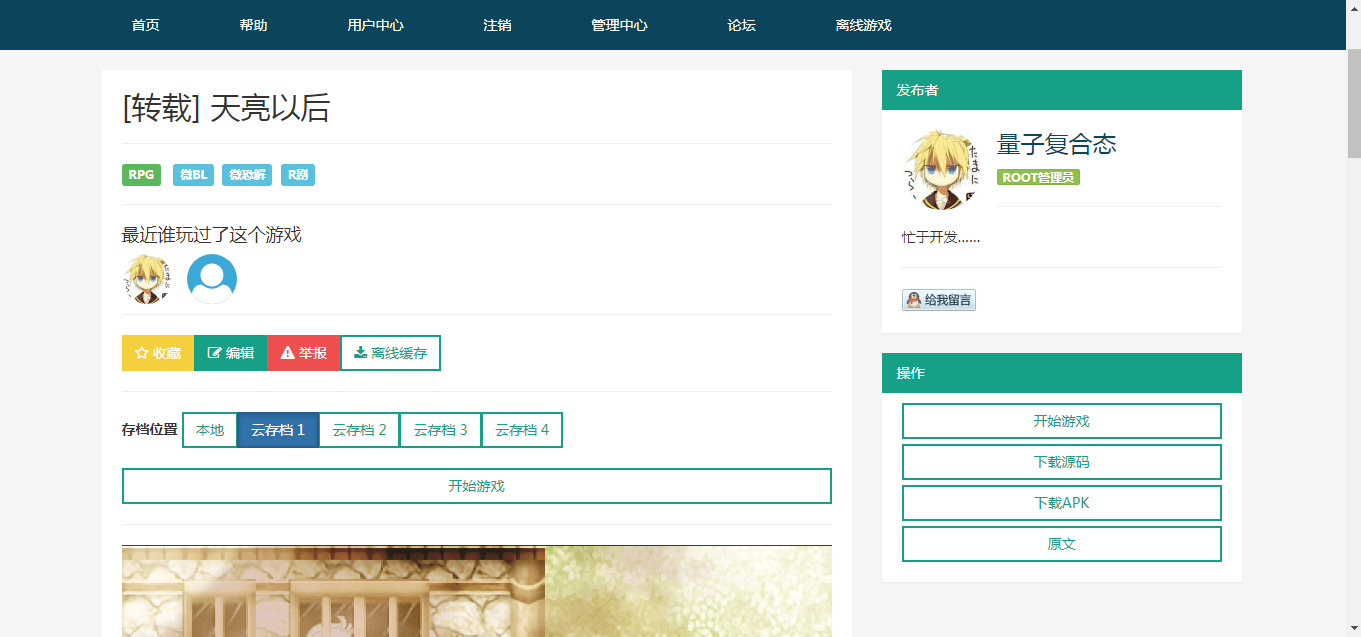The width and height of the screenshot is (1361, 637).
Task: Click publisher status text 忙于开发
Action: pyautogui.click(x=941, y=238)
